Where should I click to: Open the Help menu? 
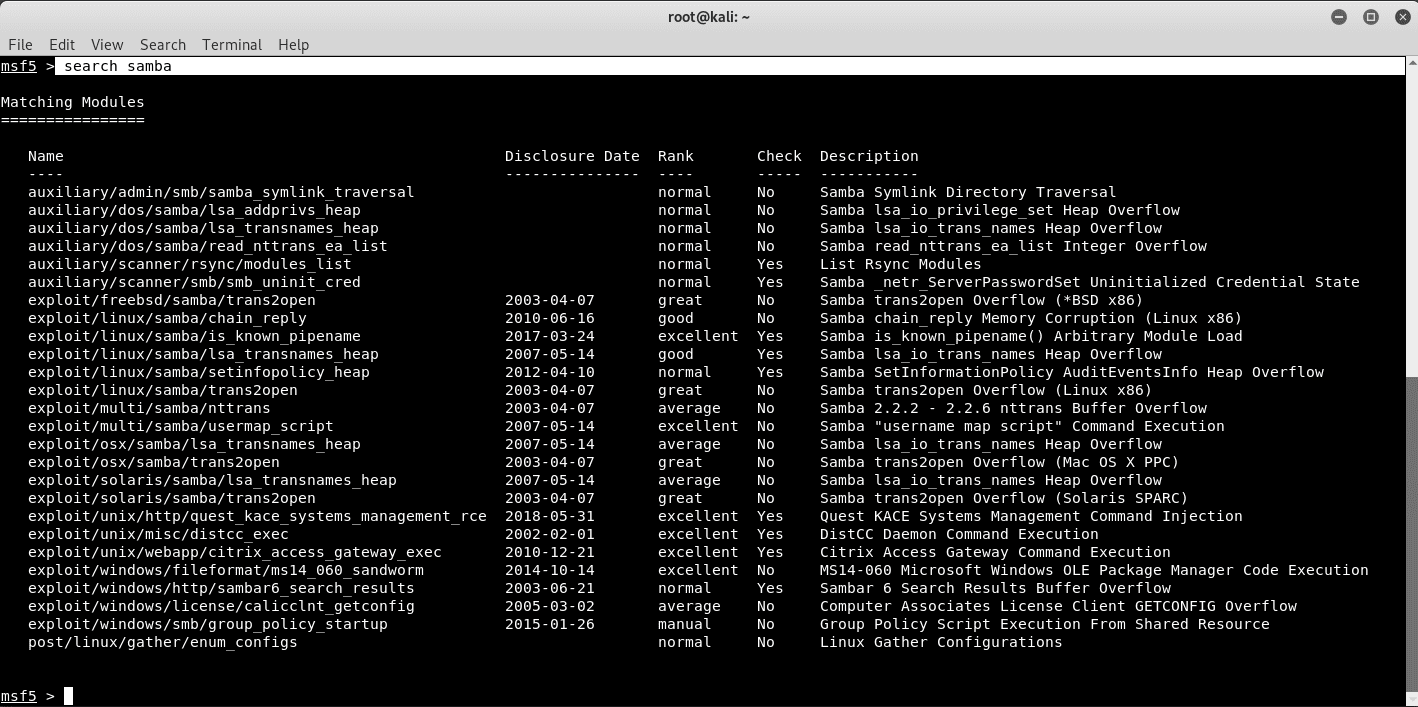click(x=293, y=45)
